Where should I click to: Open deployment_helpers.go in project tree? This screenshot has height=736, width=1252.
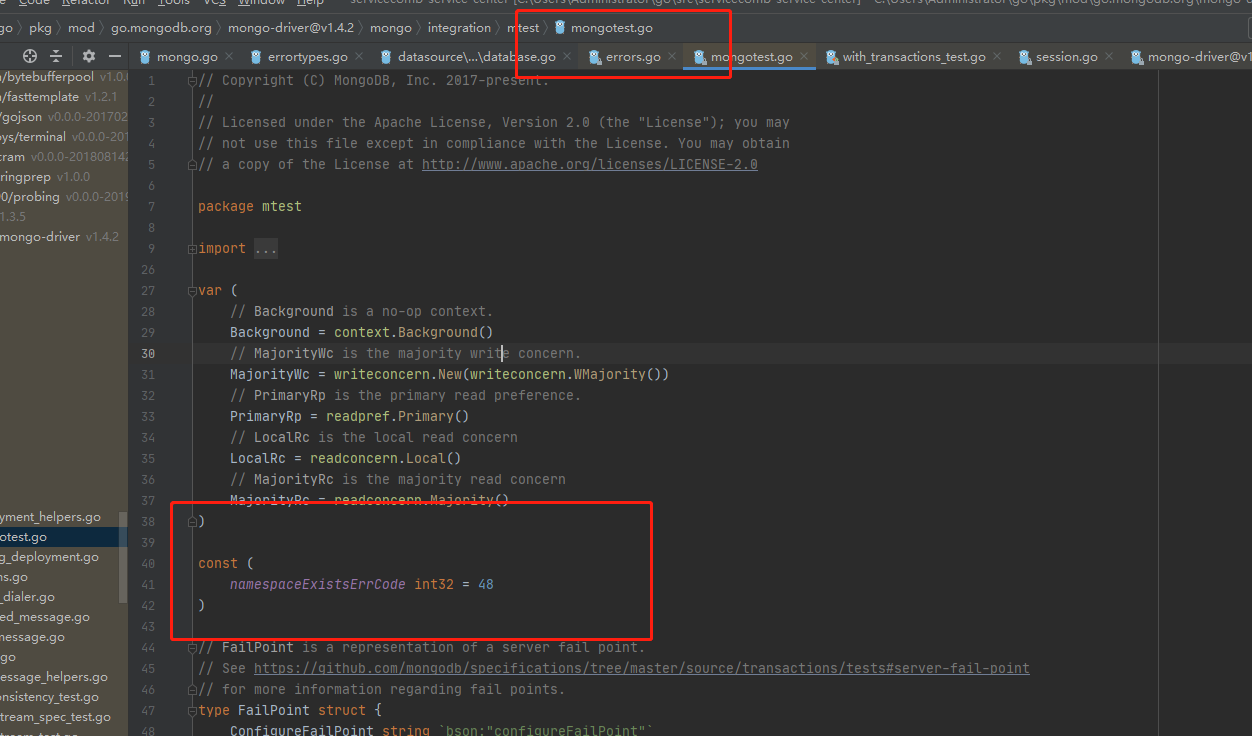point(51,517)
